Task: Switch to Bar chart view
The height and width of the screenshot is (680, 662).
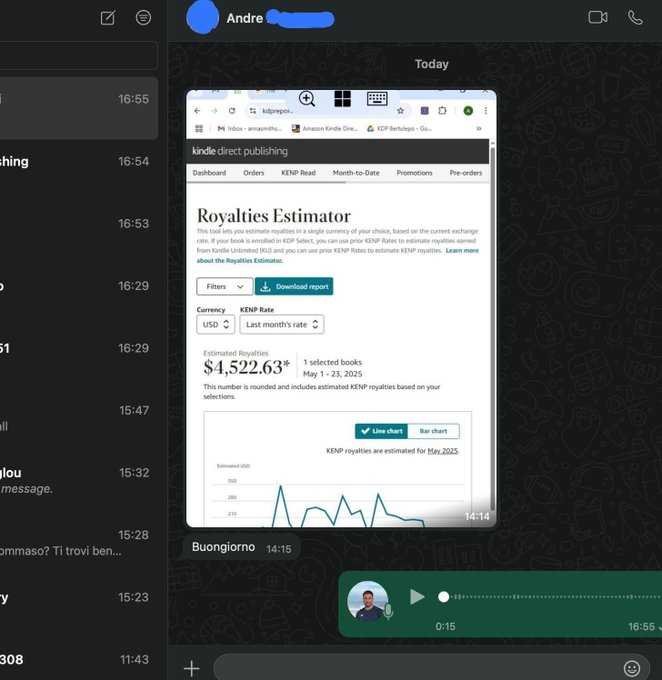Action: click(433, 431)
